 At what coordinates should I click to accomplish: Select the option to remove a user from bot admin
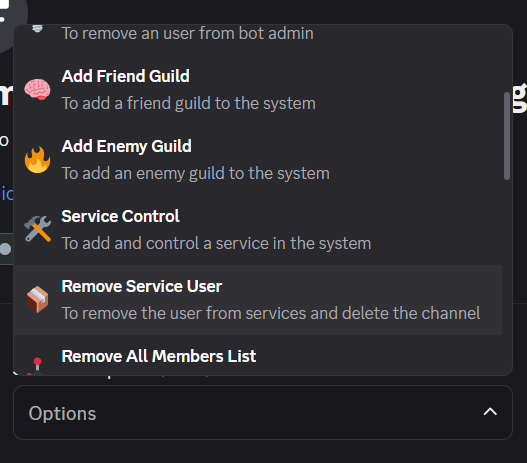pos(258,40)
